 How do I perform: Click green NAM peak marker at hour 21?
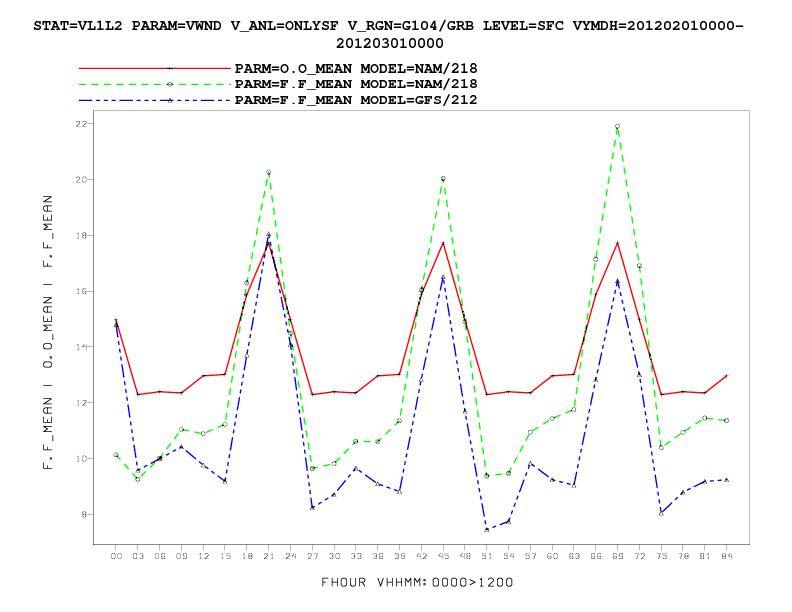click(x=268, y=172)
